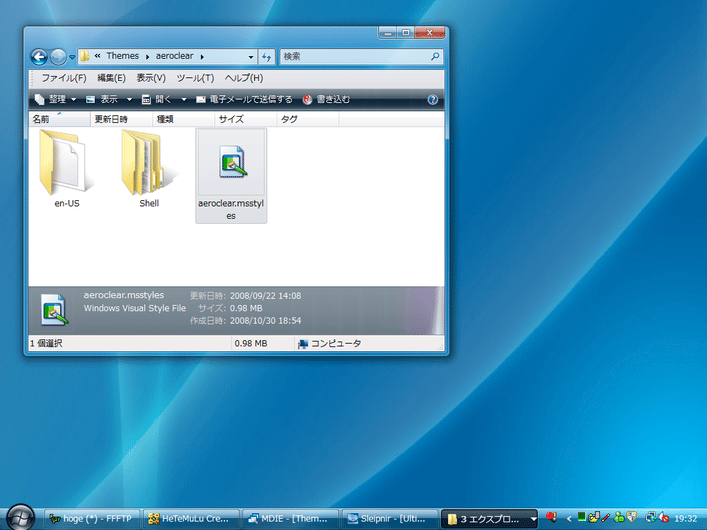
Task: Expand the 表示 views dropdown arrow
Action: 129,100
